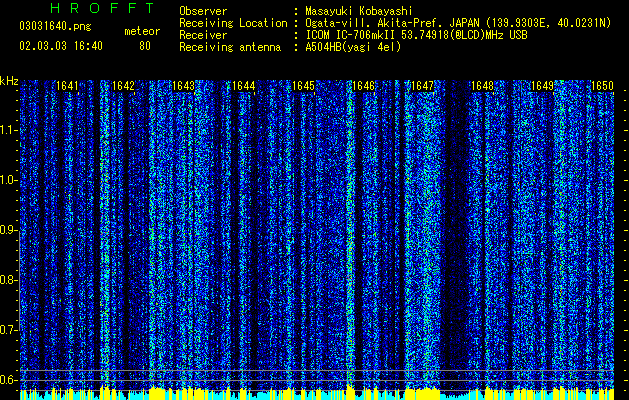Click the 0.6 frequency axis label

[8, 380]
